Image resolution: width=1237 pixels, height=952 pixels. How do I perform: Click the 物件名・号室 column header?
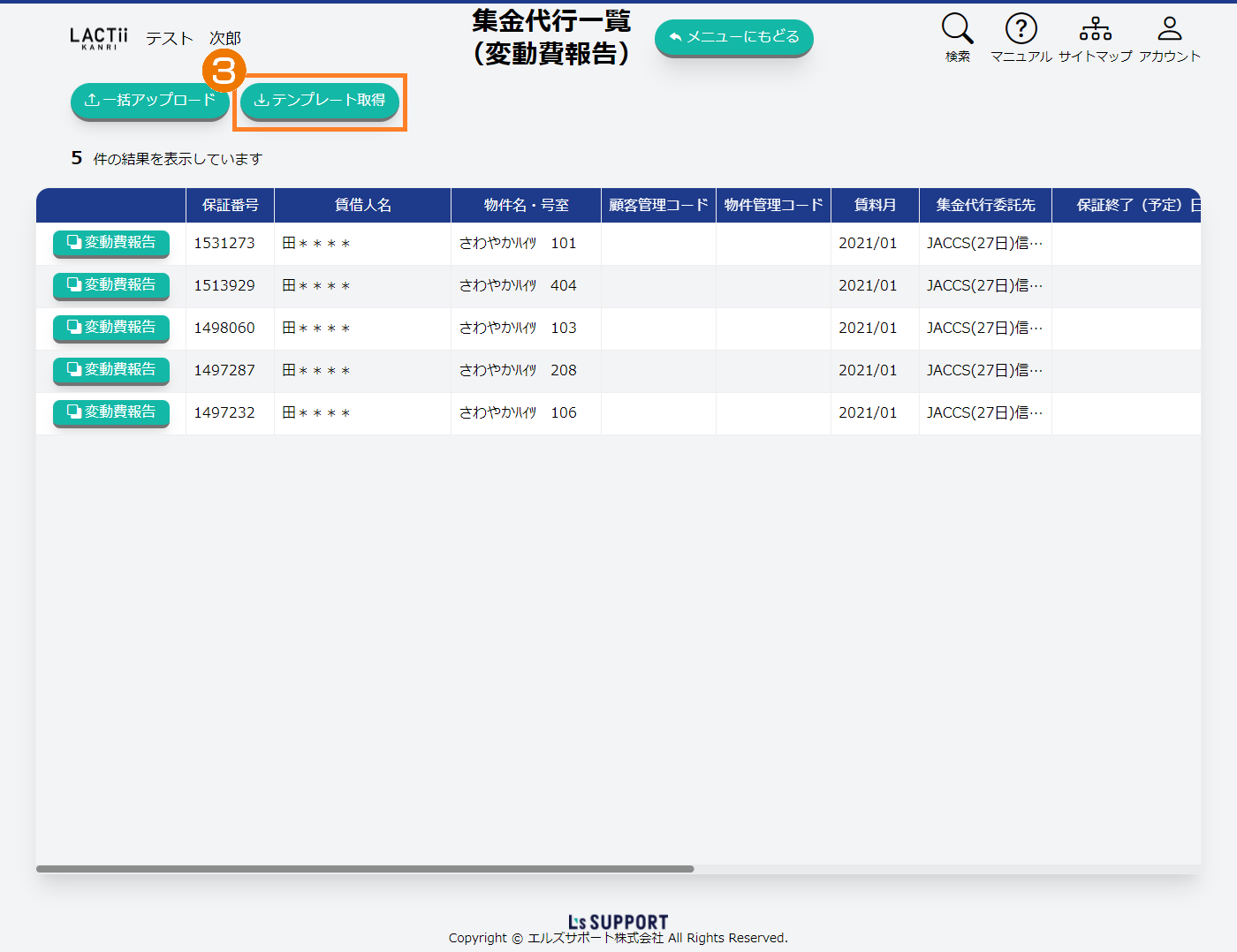pos(526,205)
